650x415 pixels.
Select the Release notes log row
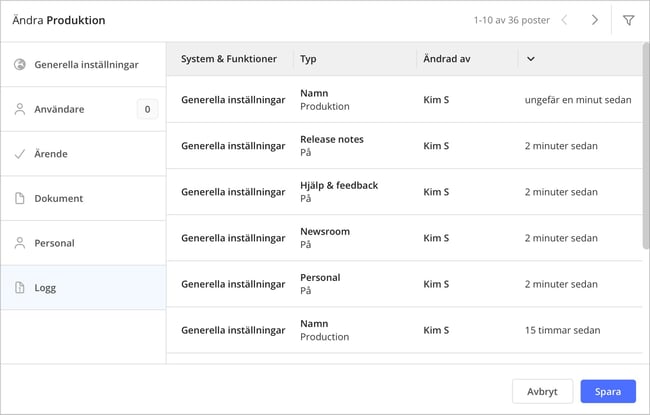400,146
